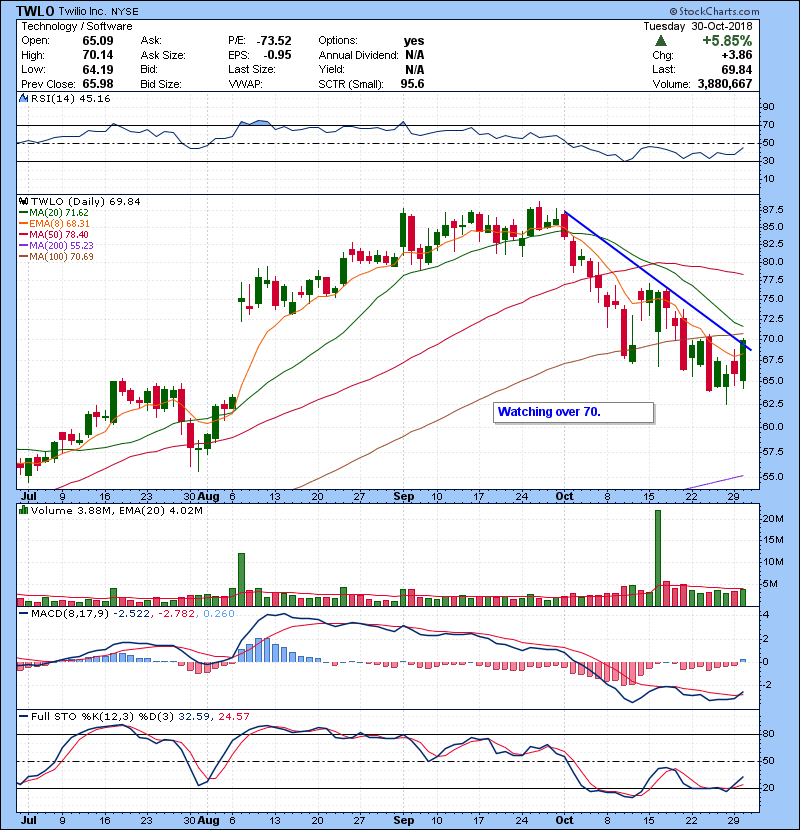Image resolution: width=800 pixels, height=830 pixels.
Task: Click the Prev Close value 65.98
Action: (x=97, y=84)
